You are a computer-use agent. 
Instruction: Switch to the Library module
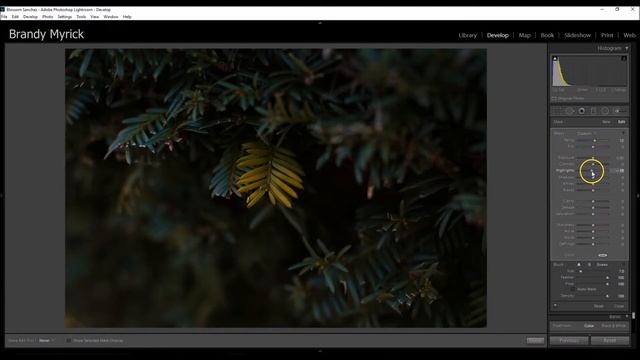467,35
